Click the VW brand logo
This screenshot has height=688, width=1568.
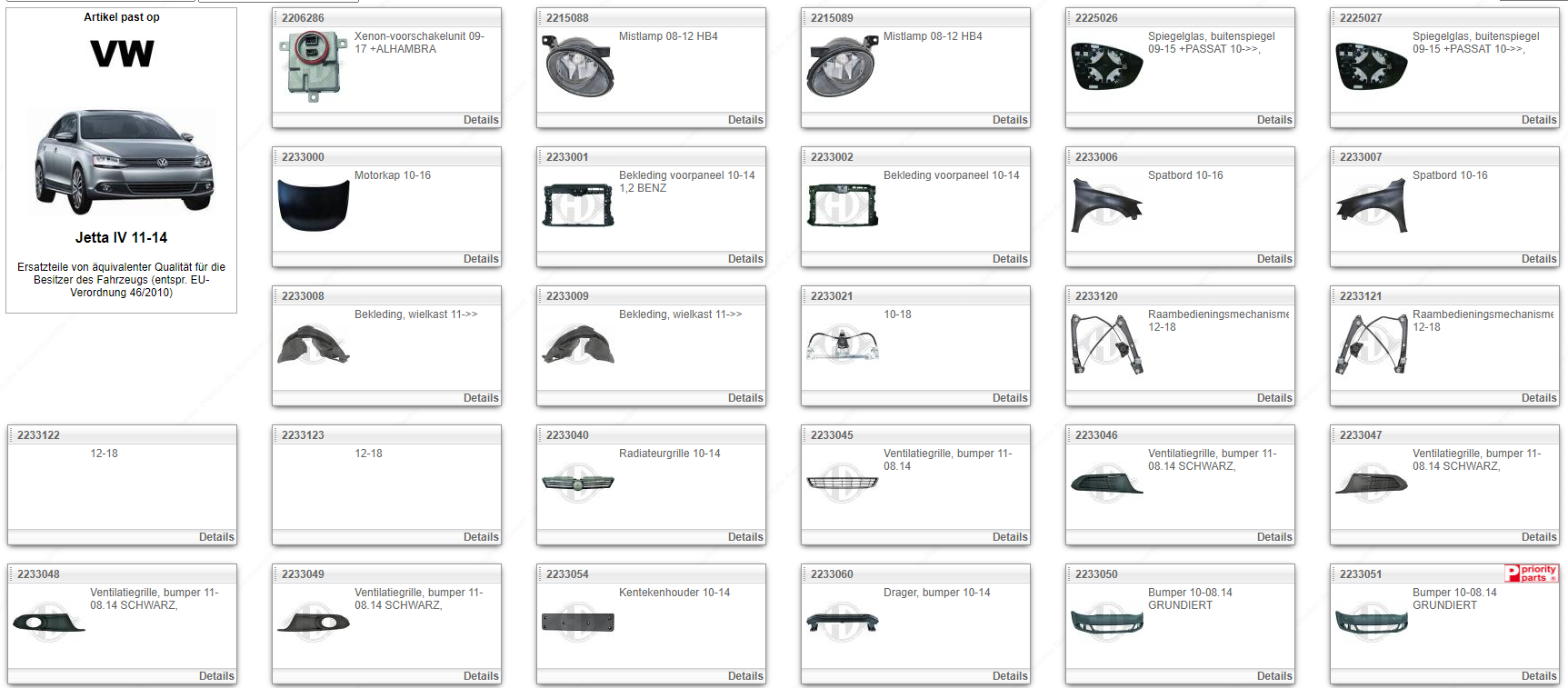click(122, 54)
